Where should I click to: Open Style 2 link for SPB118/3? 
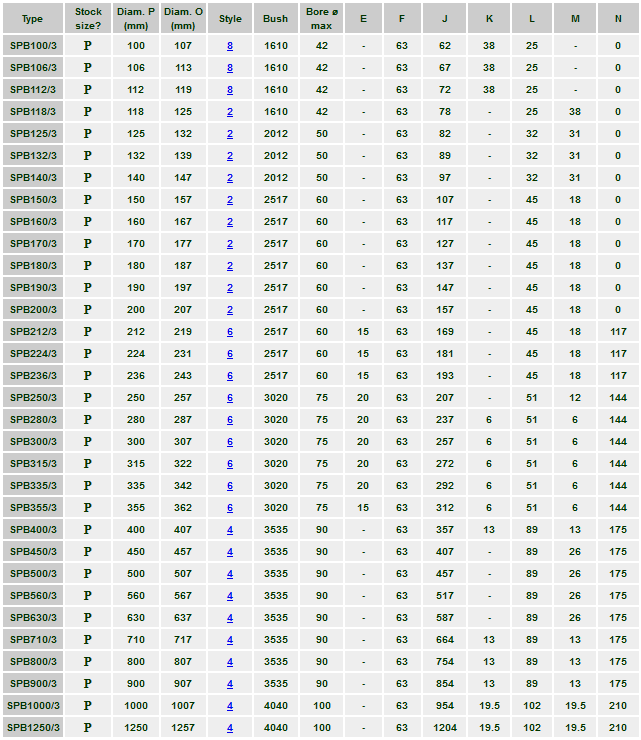point(230,112)
